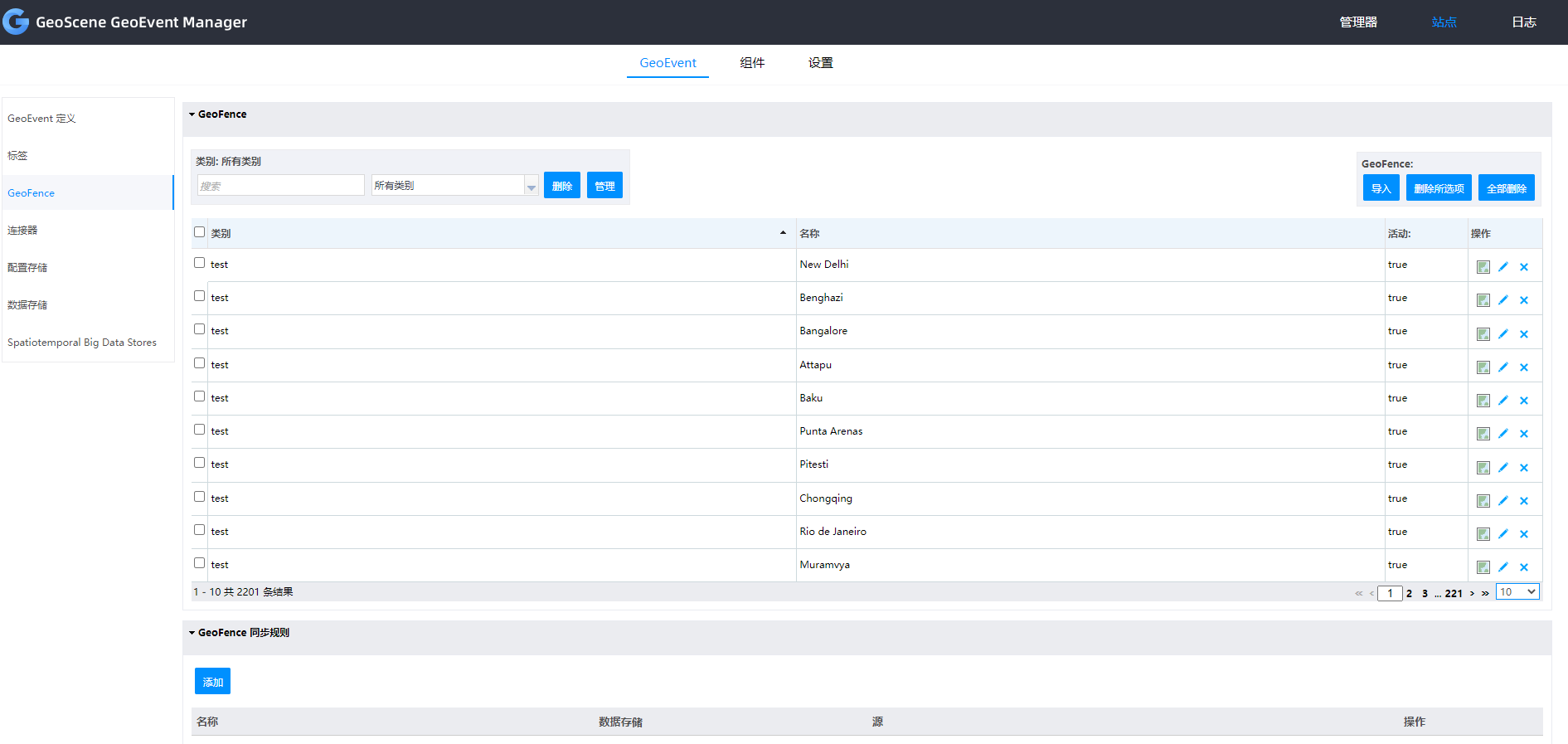Go to page 2 in pagination
The height and width of the screenshot is (744, 1568).
[1409, 594]
